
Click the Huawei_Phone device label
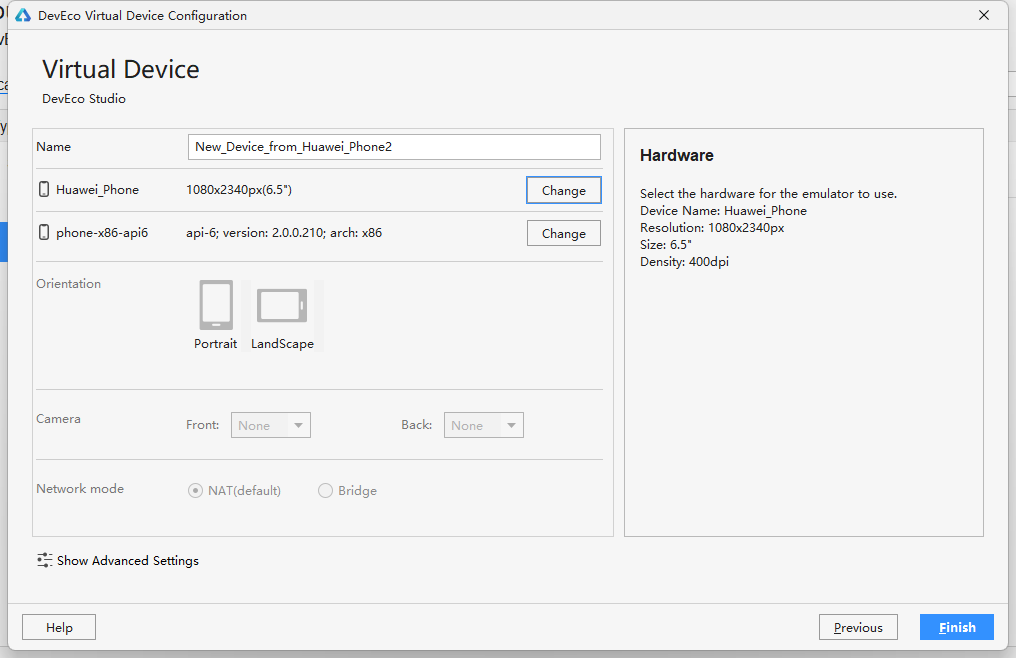coord(97,190)
